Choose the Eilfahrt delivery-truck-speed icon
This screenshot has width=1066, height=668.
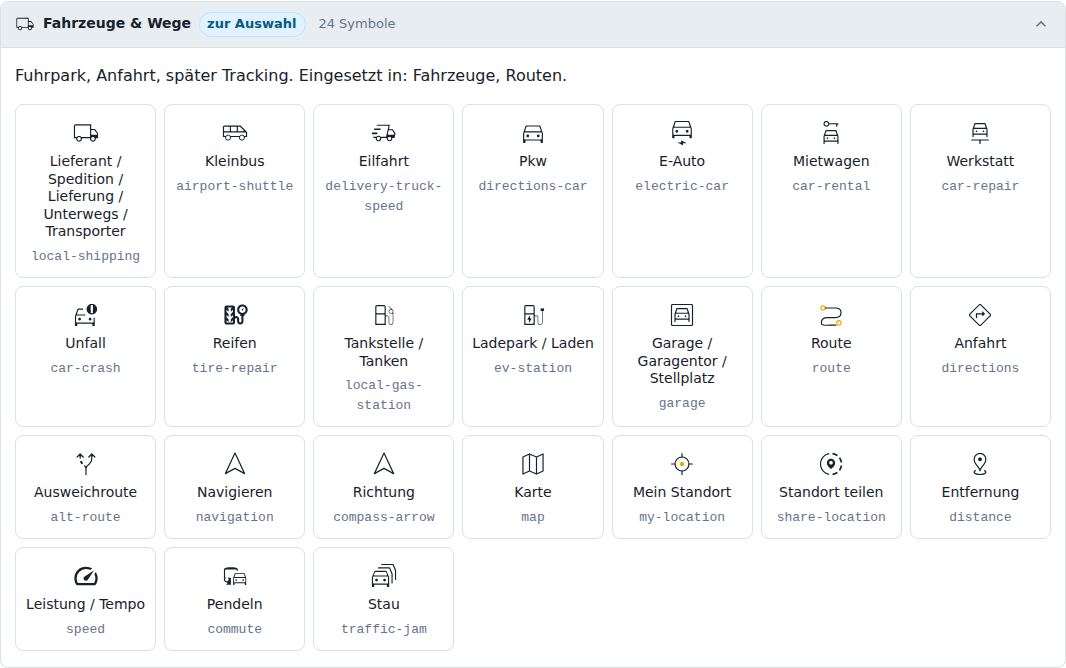pyautogui.click(x=383, y=133)
